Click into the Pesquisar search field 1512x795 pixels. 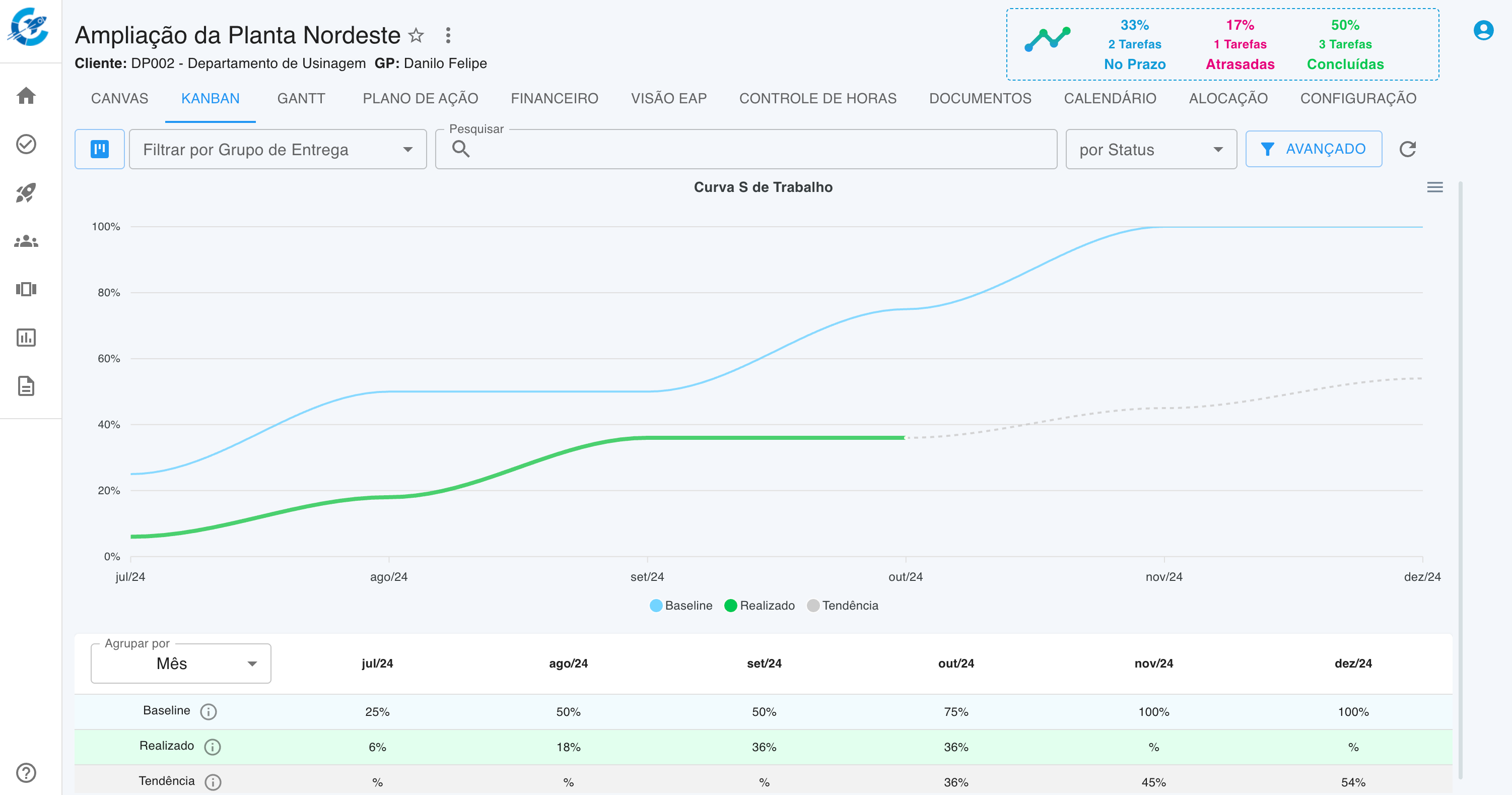point(757,150)
